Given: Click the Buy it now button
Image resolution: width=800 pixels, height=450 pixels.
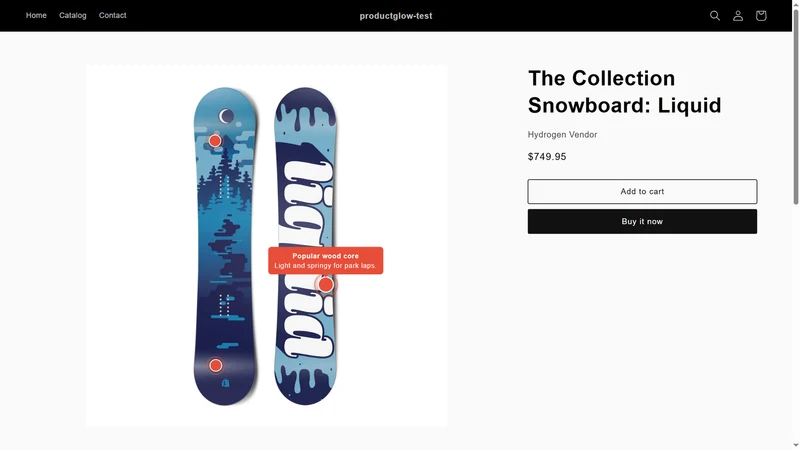Looking at the screenshot, I should point(642,221).
